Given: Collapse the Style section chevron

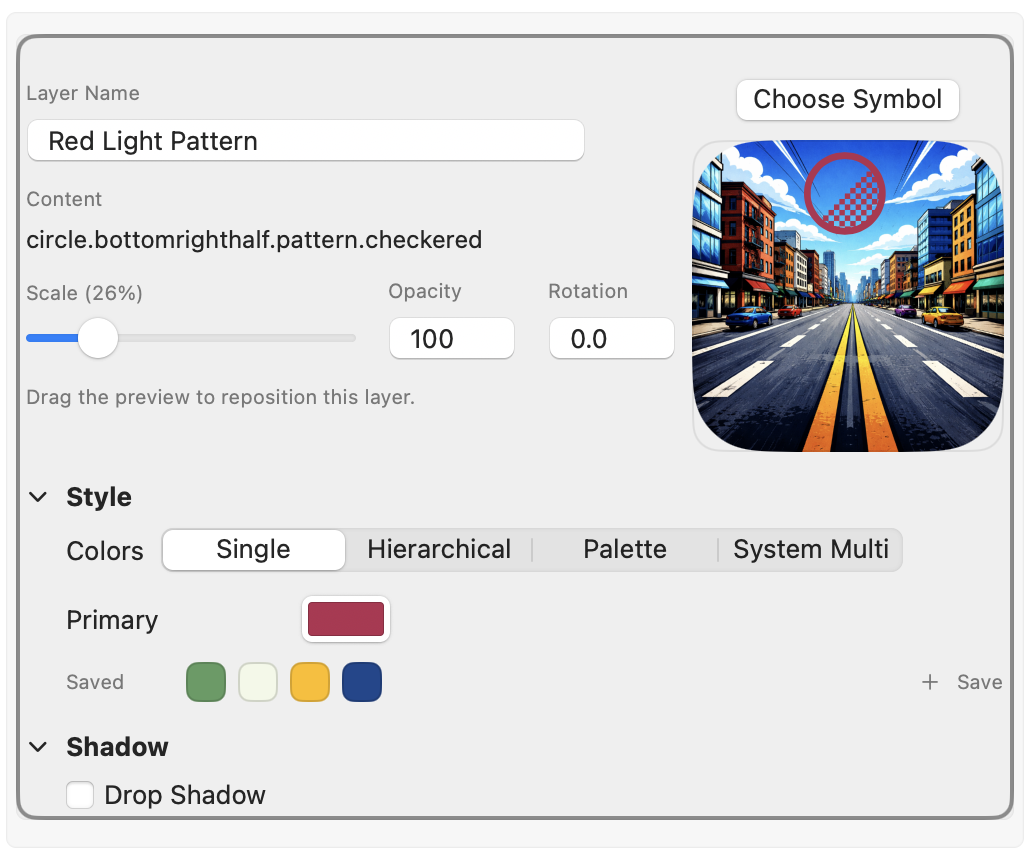Looking at the screenshot, I should coord(38,497).
